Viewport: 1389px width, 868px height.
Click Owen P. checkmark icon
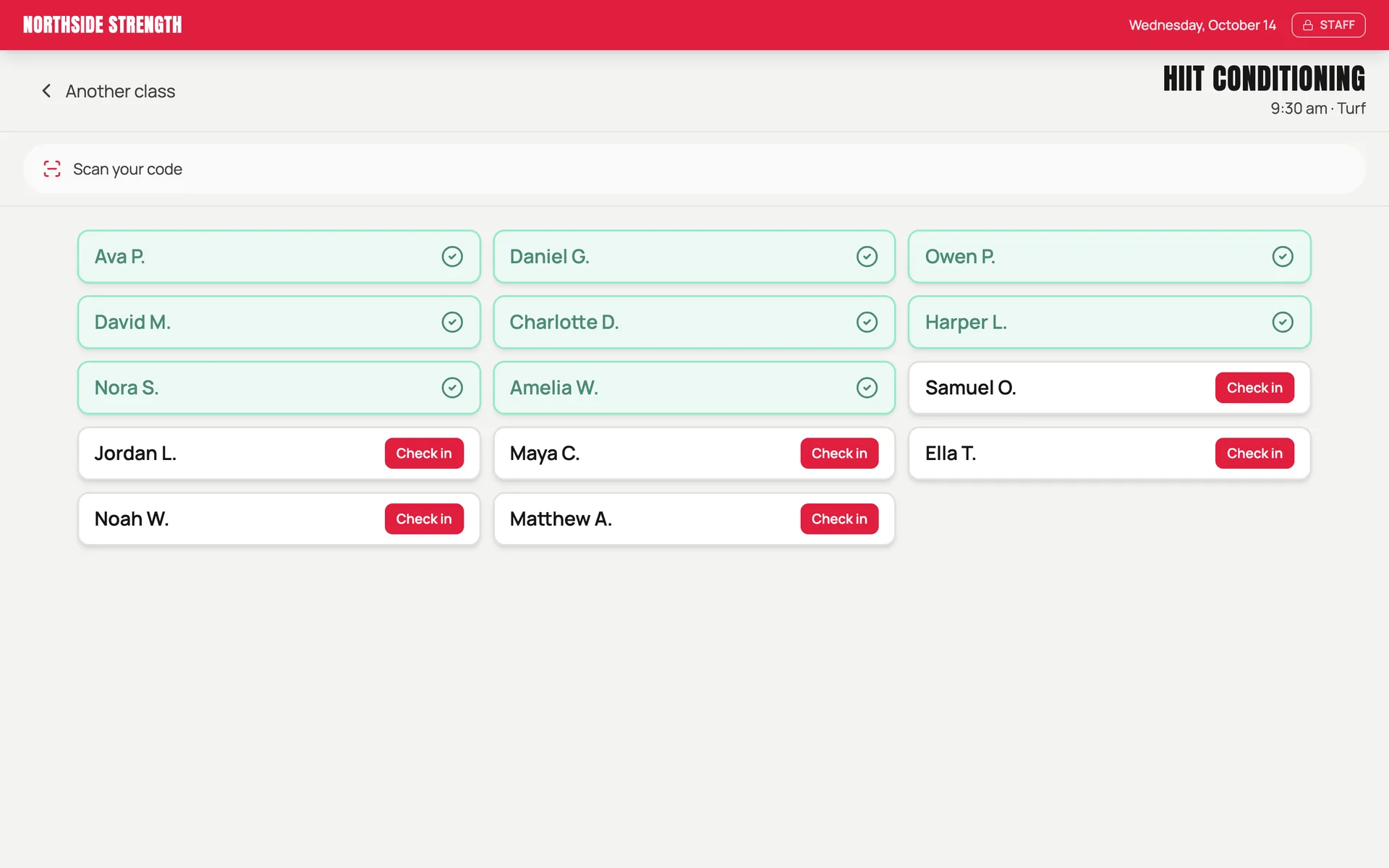(1283, 257)
